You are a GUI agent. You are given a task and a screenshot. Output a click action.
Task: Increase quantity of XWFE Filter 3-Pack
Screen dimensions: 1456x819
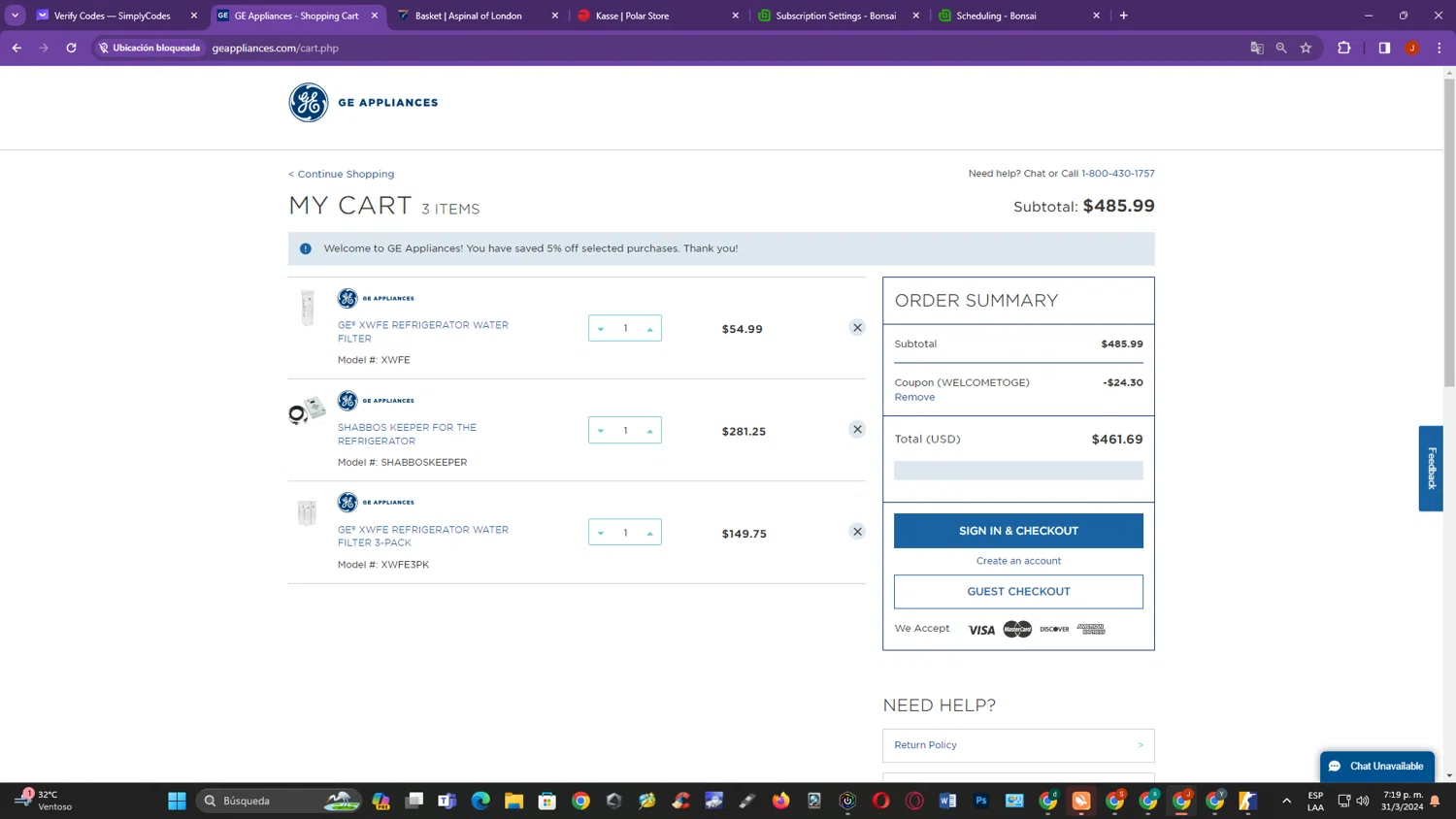point(650,533)
